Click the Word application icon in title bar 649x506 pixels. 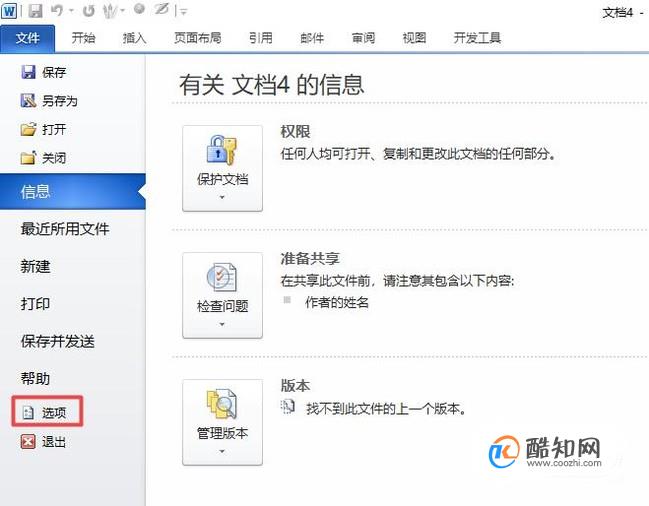coord(9,10)
